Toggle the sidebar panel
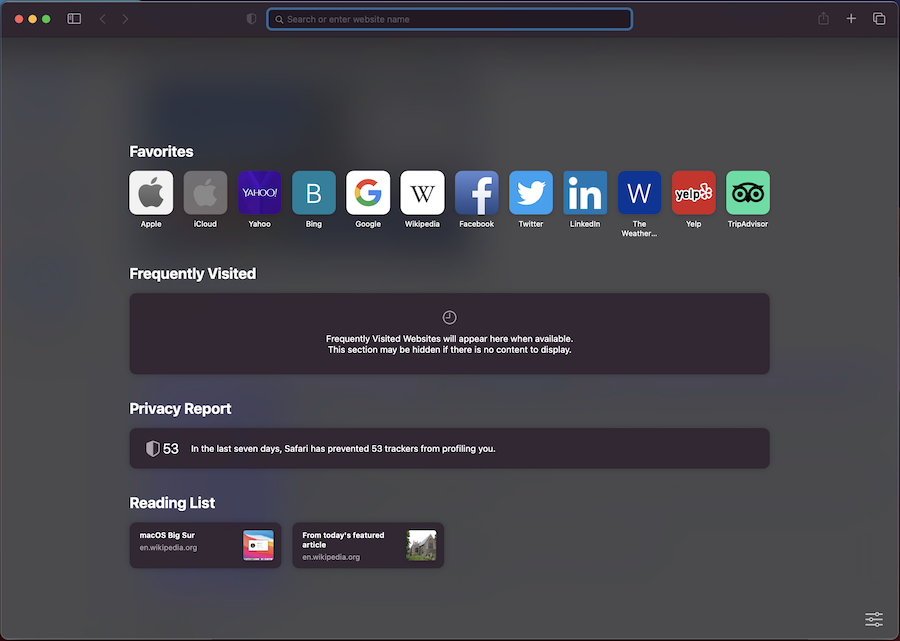Screen dimensions: 900x641 74,19
